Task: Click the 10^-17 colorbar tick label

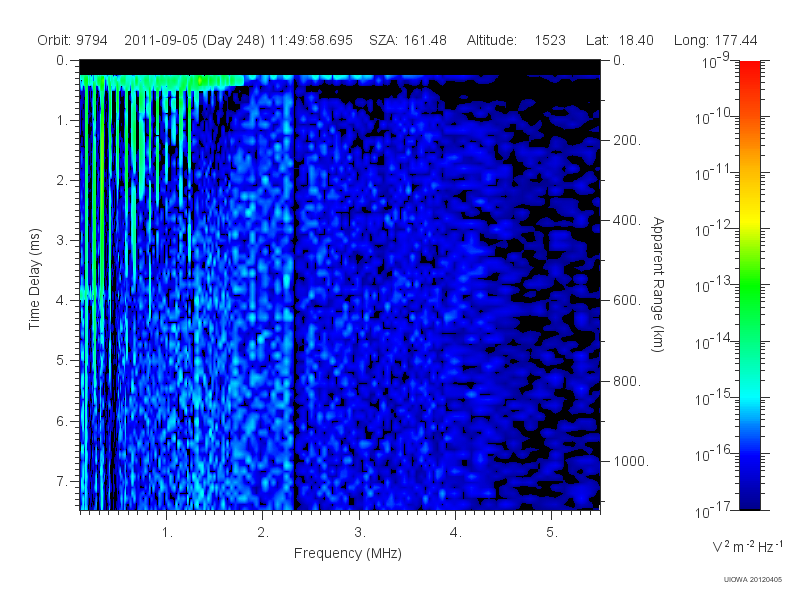Action: point(714,510)
